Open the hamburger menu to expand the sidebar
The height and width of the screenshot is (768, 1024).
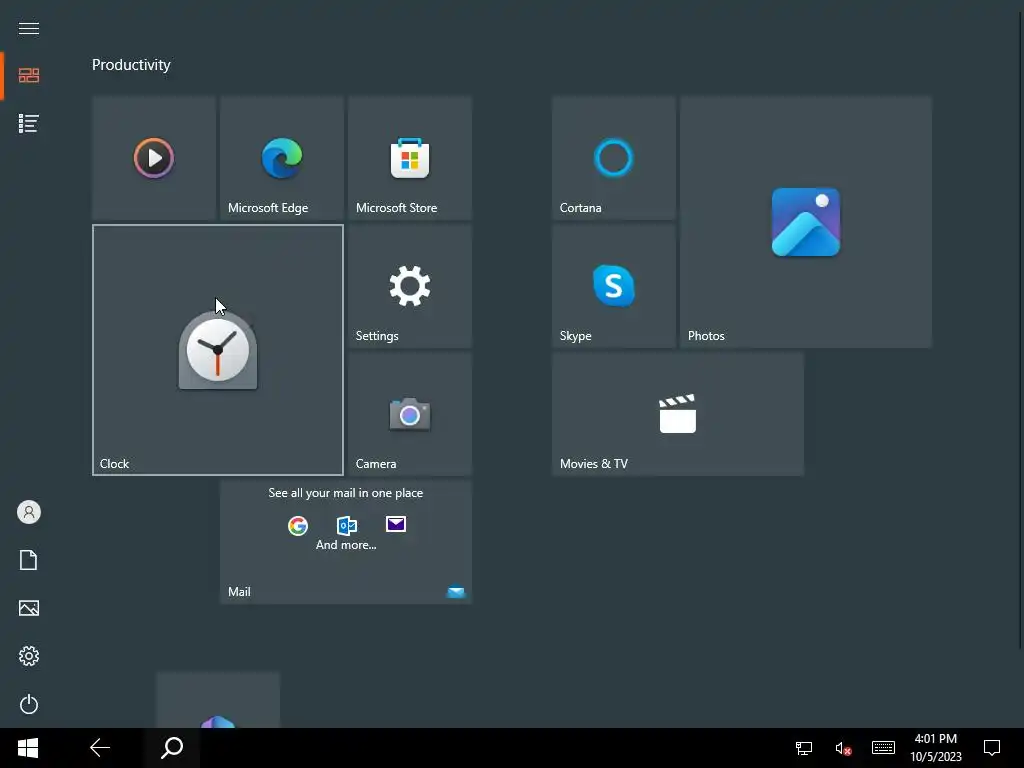29,28
